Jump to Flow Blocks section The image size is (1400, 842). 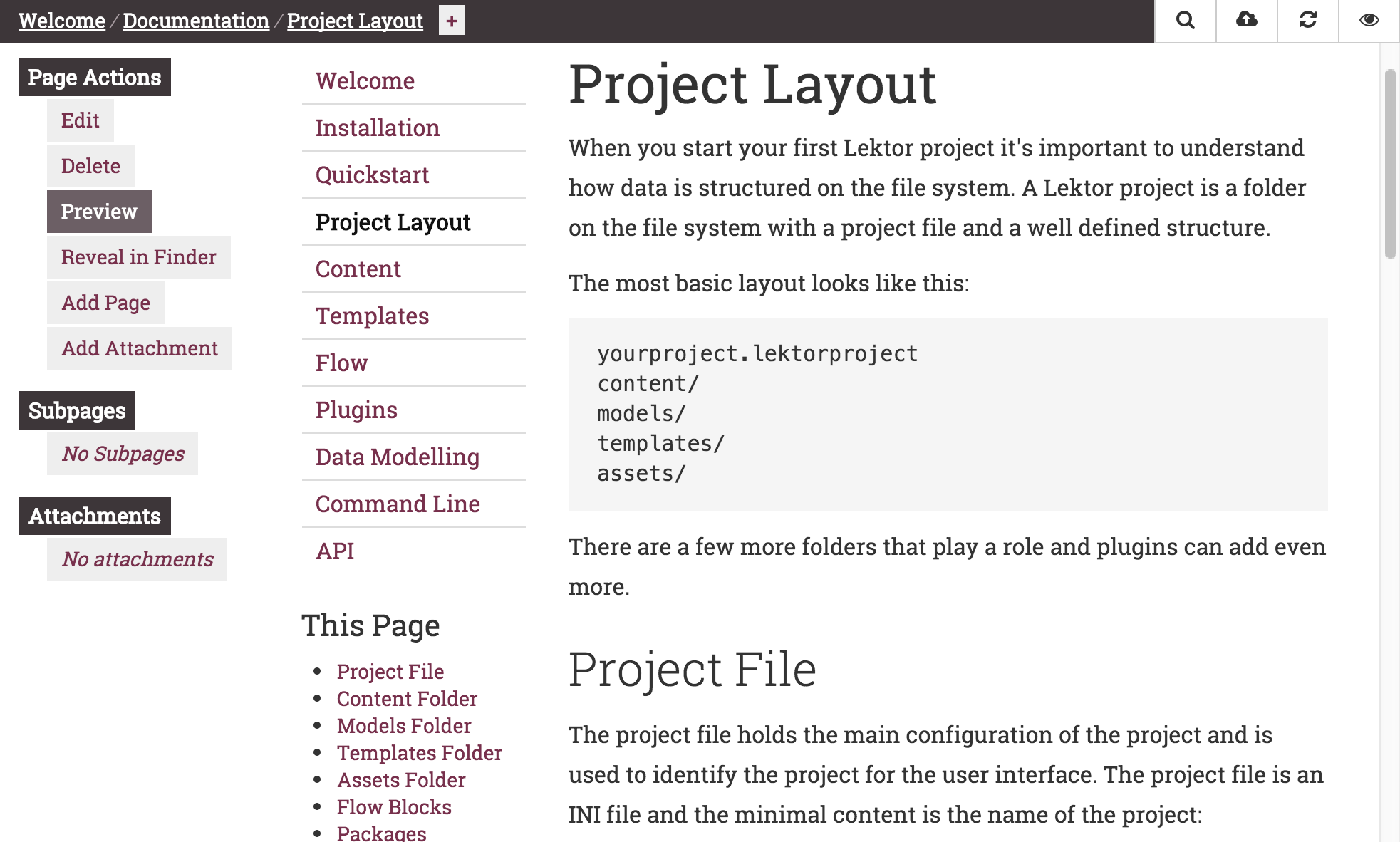tap(394, 807)
